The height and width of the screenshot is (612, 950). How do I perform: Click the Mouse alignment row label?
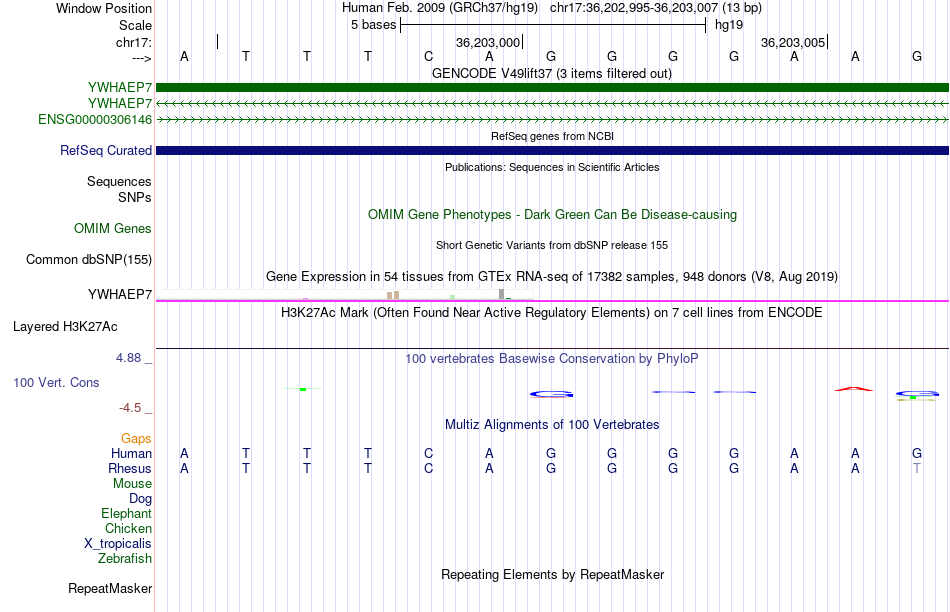(132, 484)
